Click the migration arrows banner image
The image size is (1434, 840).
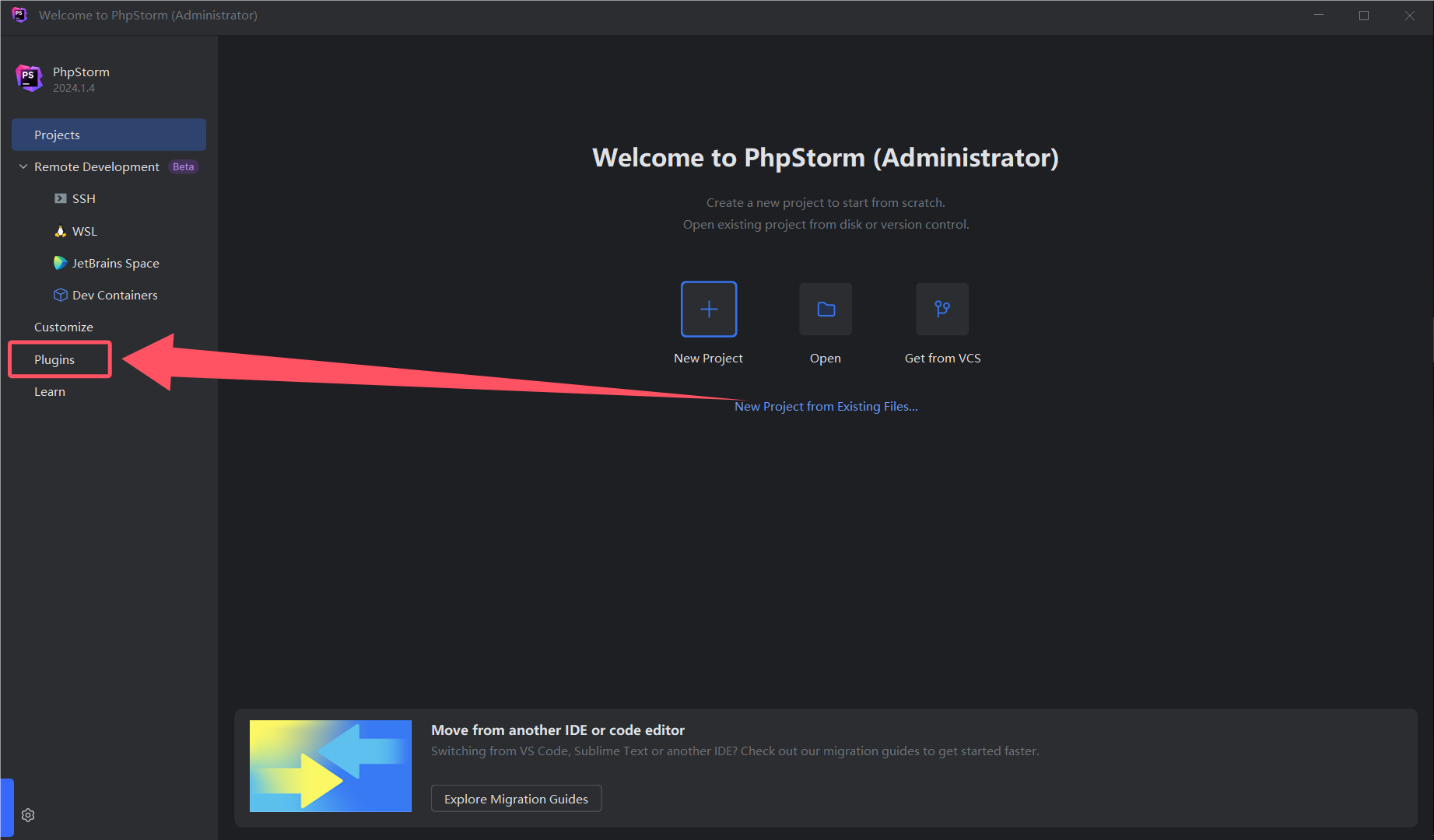pos(331,766)
